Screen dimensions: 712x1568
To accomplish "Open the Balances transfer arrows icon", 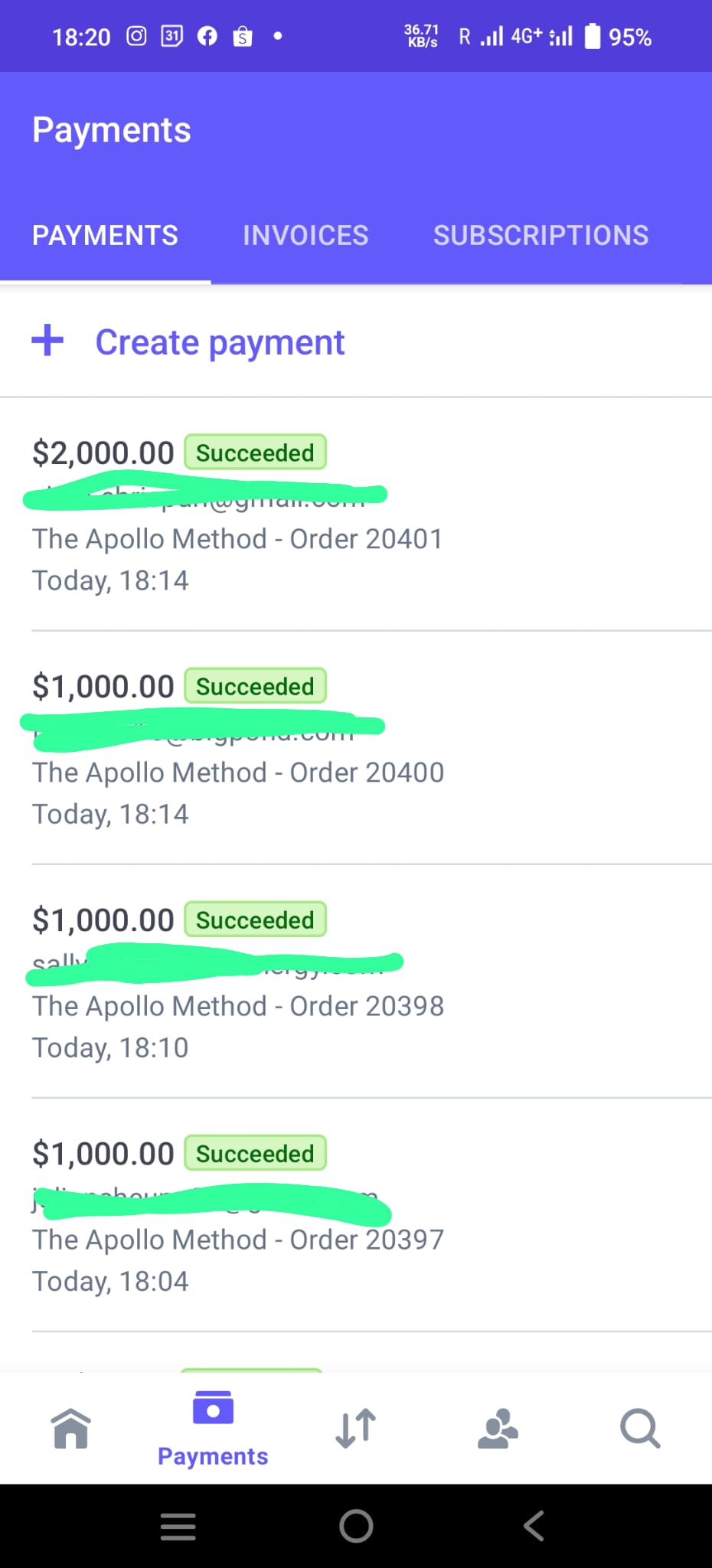I will coord(356,1429).
